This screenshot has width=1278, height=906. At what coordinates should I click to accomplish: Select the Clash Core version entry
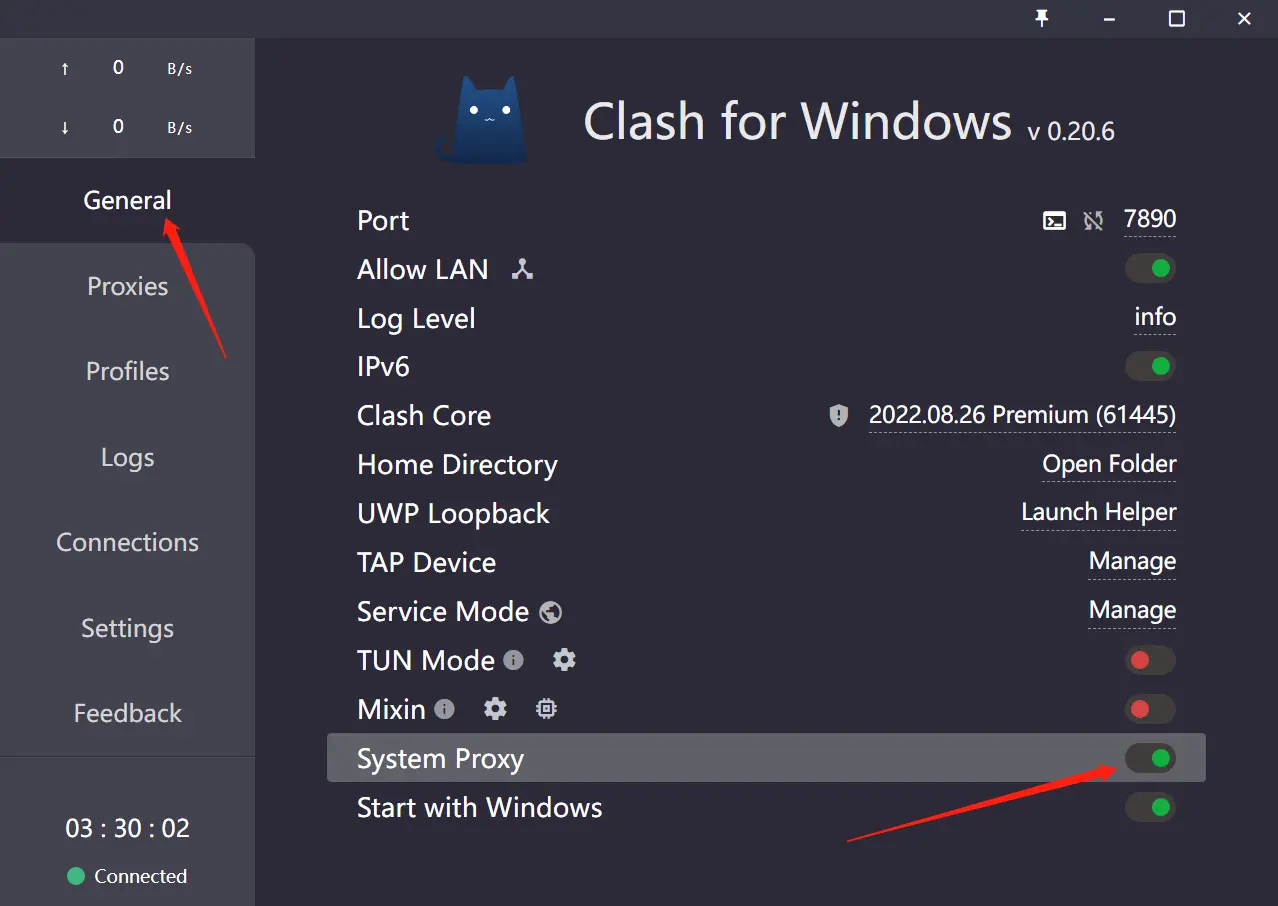click(x=1022, y=415)
